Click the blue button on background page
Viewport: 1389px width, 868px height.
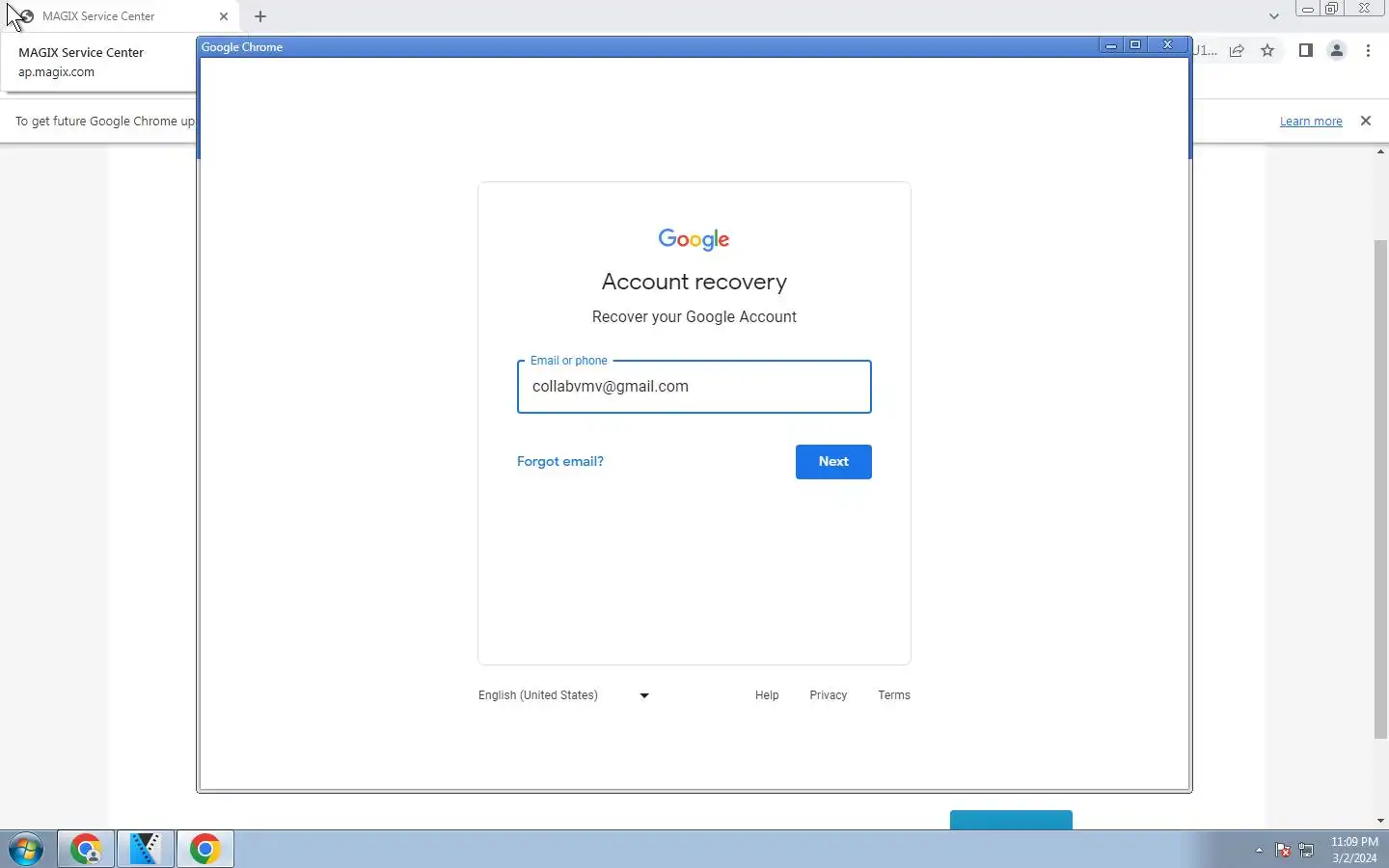(x=1011, y=820)
